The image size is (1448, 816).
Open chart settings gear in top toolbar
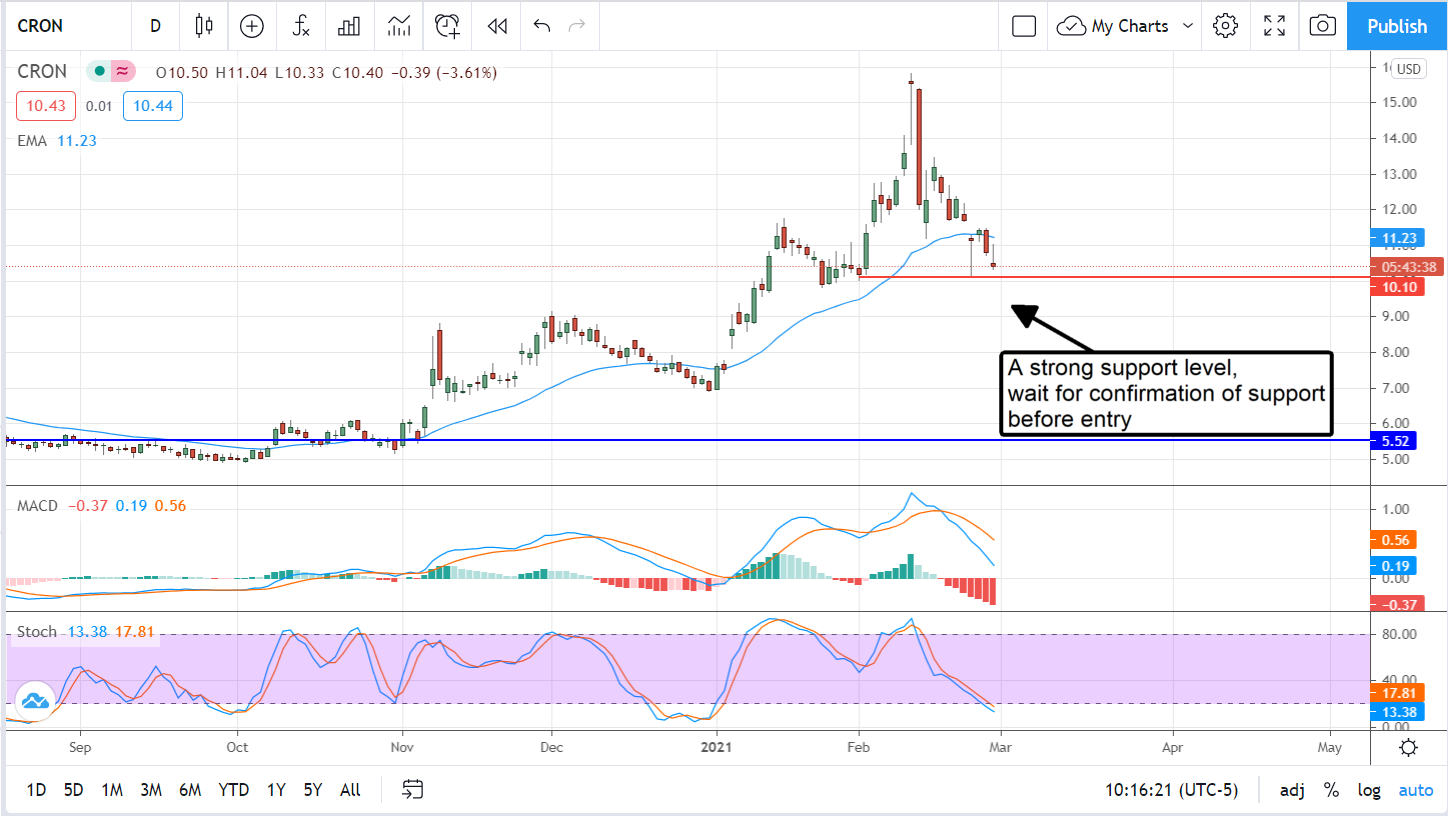pos(1225,26)
